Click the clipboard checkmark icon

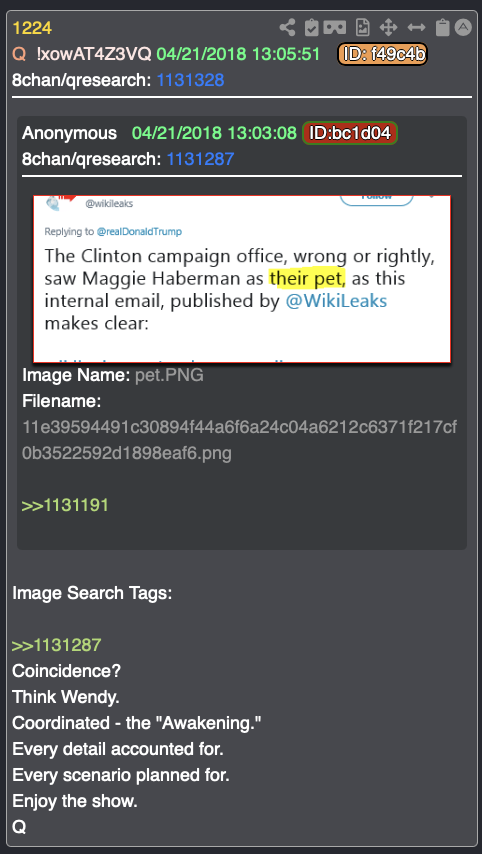tap(312, 27)
